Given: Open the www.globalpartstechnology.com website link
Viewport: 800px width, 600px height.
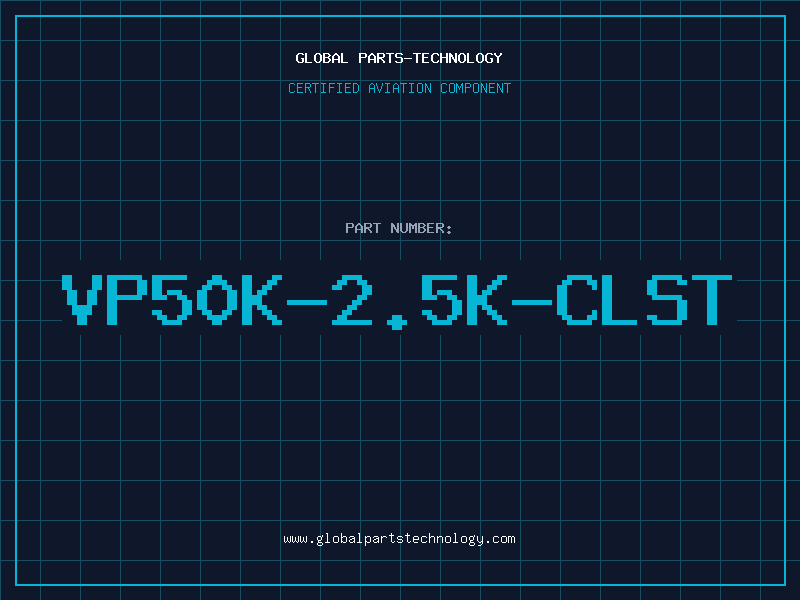Looking at the screenshot, I should (x=399, y=539).
